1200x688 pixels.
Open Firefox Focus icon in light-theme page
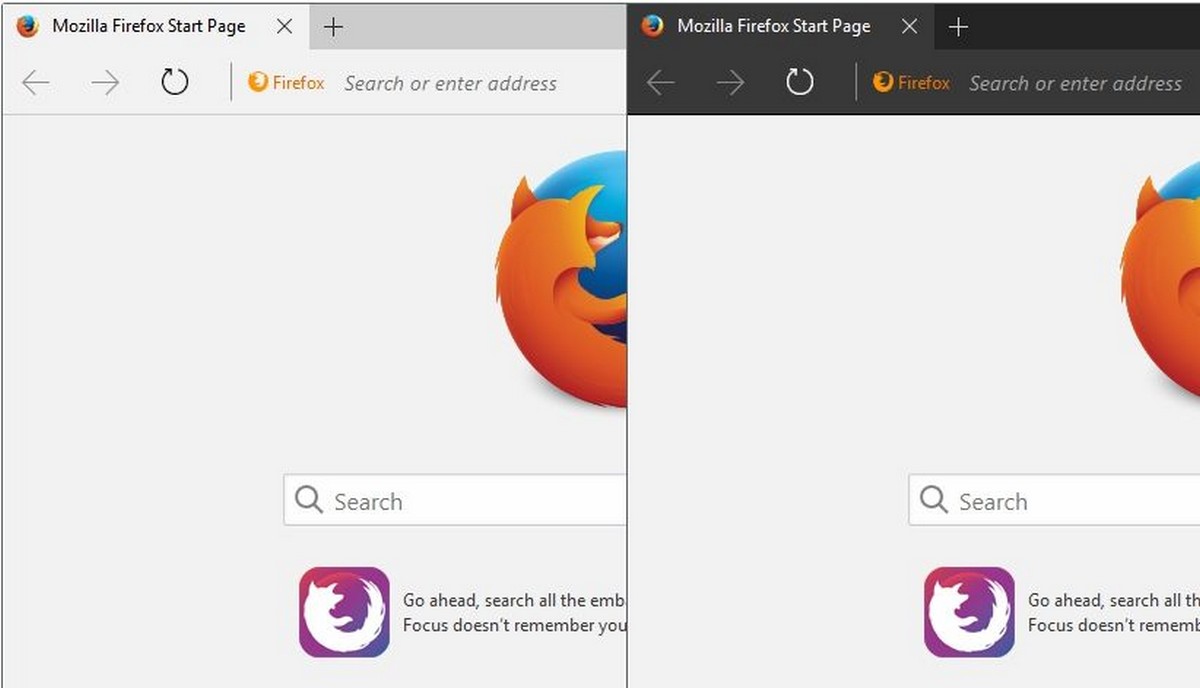[x=344, y=612]
